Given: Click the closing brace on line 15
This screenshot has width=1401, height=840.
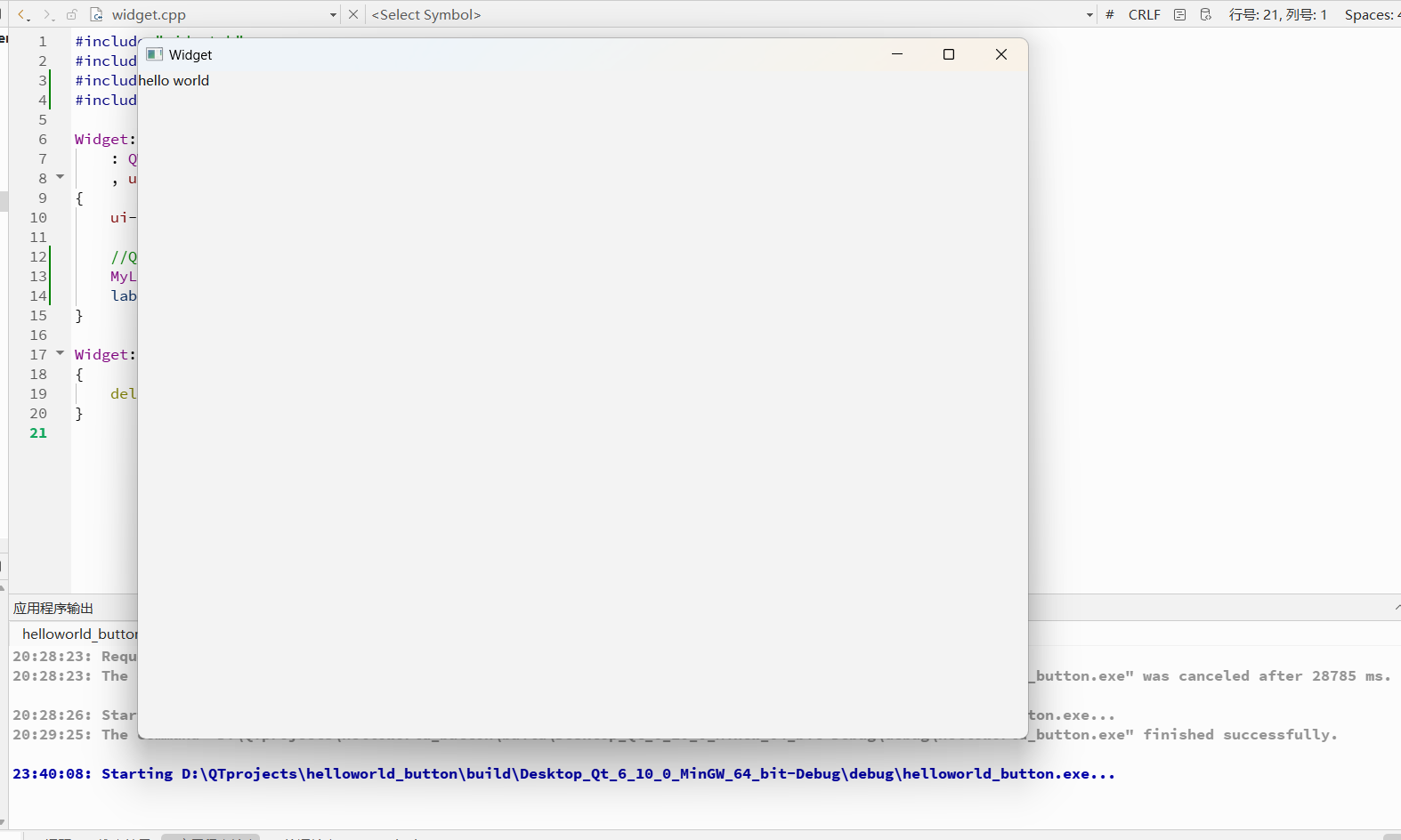Looking at the screenshot, I should click(x=79, y=316).
